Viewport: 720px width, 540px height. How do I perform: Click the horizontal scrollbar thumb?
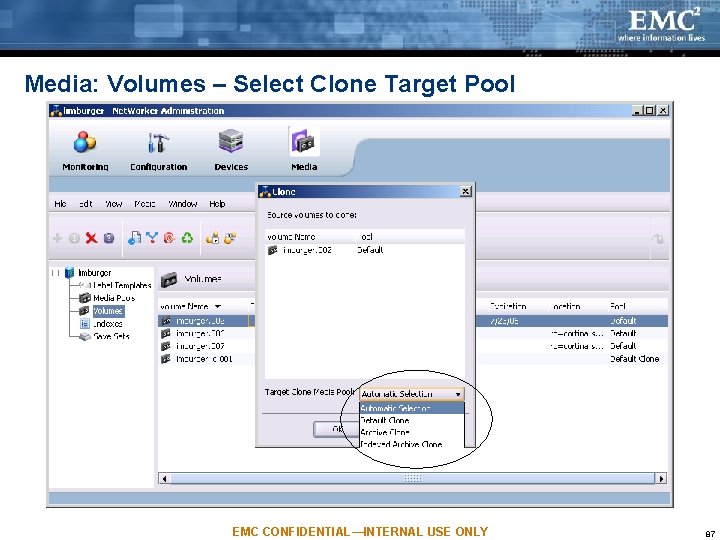click(x=412, y=478)
